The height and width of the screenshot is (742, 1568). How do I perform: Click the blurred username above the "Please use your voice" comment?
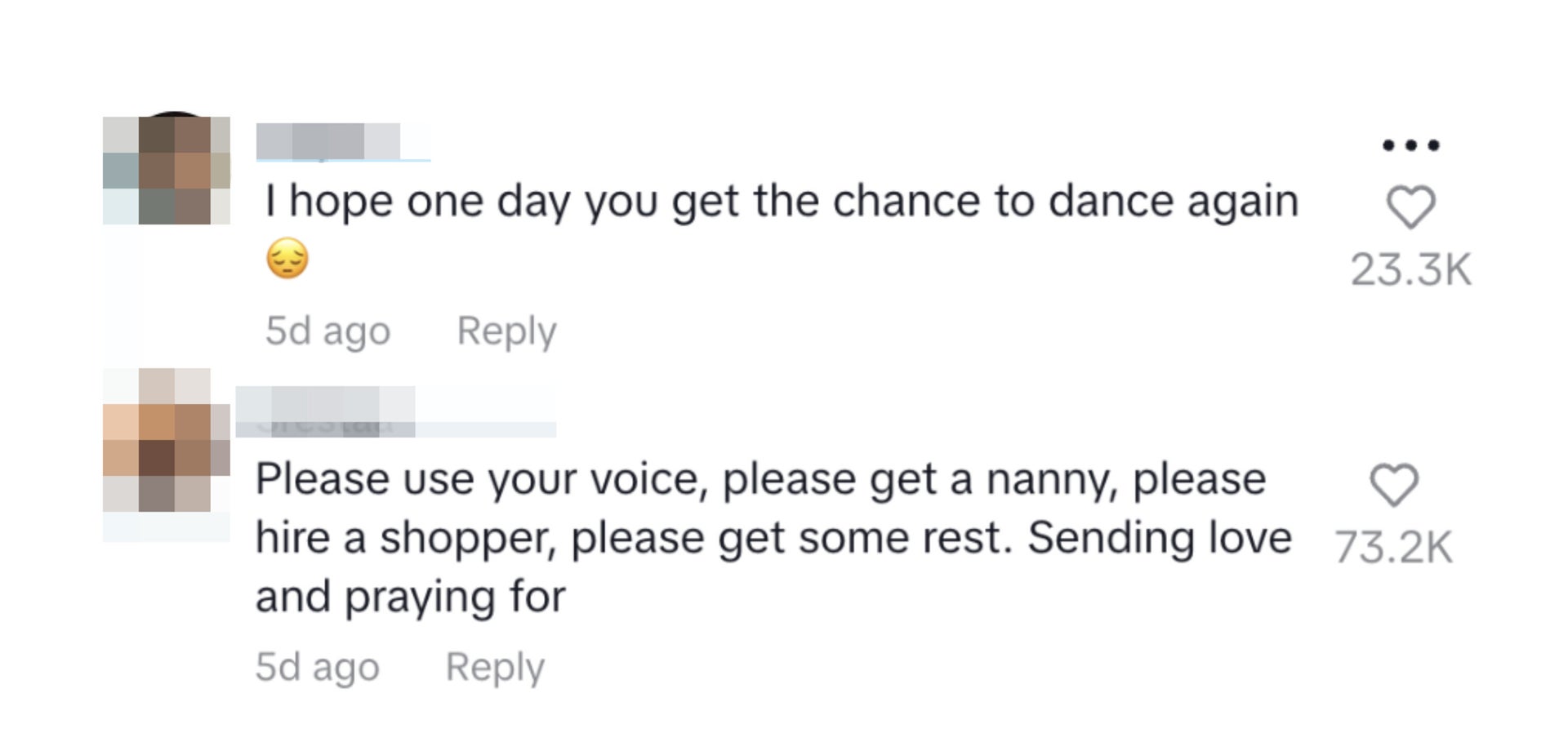pyautogui.click(x=325, y=411)
